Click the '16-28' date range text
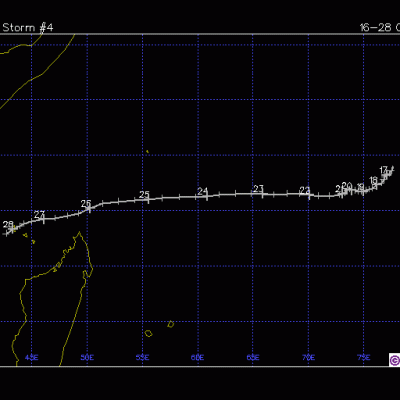The width and height of the screenshot is (400, 400). 375,27
